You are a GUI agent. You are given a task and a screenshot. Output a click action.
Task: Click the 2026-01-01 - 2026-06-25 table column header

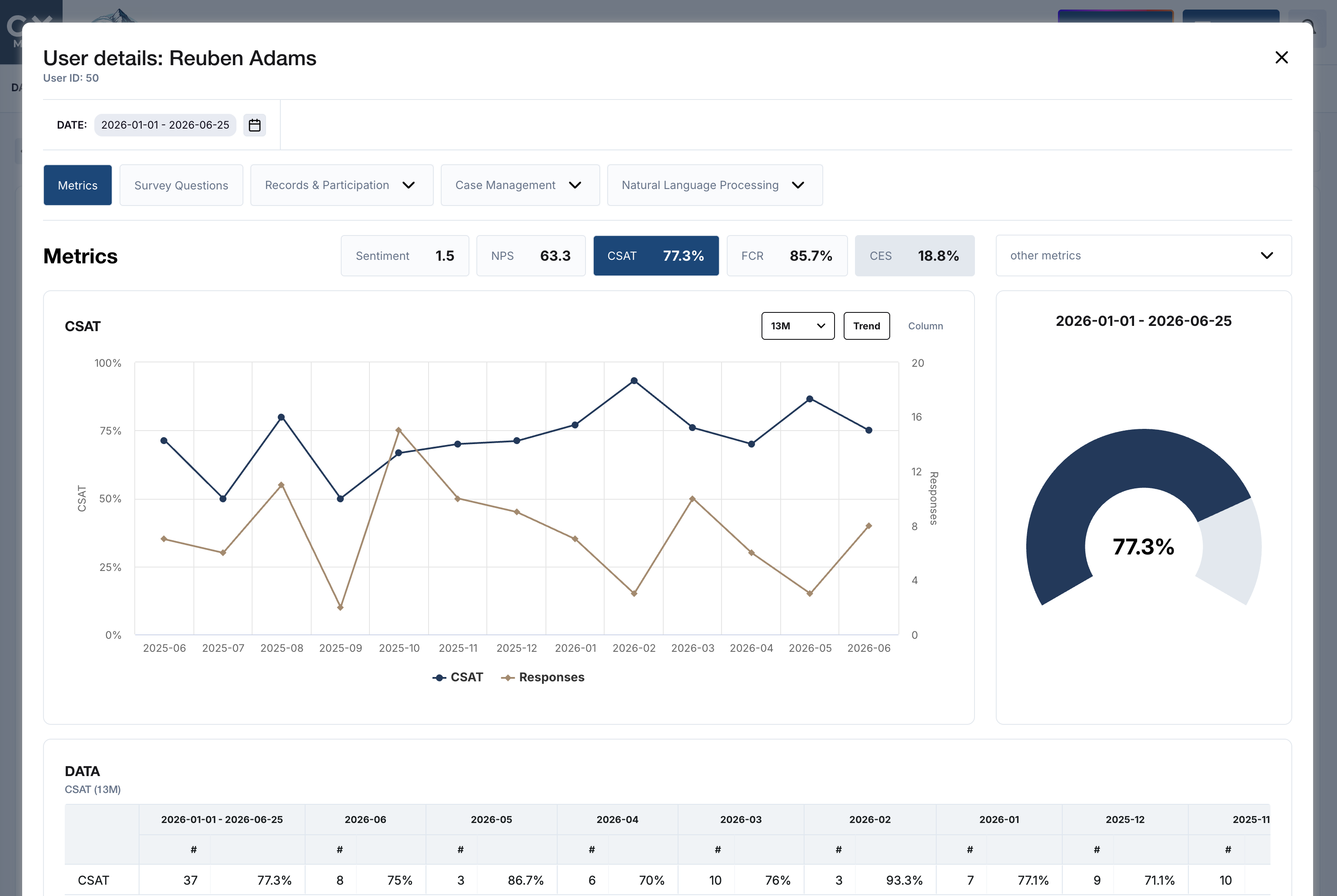(x=222, y=820)
